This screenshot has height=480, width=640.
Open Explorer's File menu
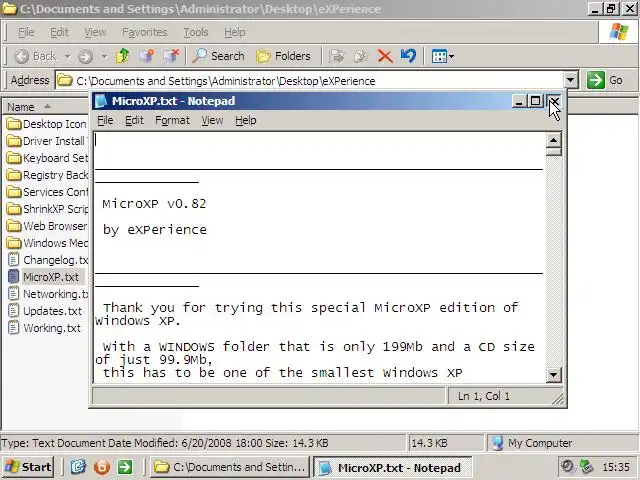[x=26, y=32]
